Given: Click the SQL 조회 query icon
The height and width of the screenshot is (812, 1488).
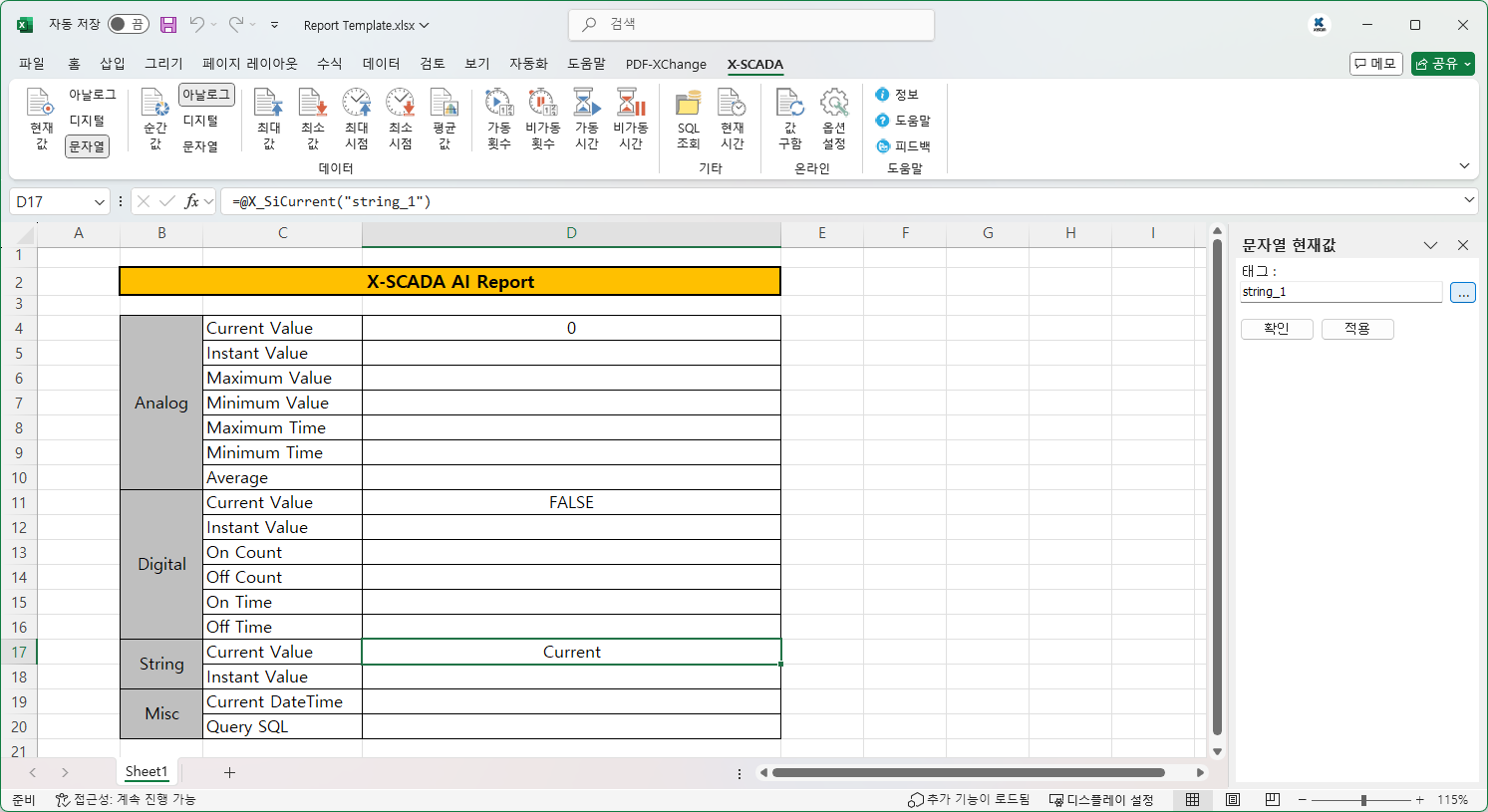Looking at the screenshot, I should point(689,119).
